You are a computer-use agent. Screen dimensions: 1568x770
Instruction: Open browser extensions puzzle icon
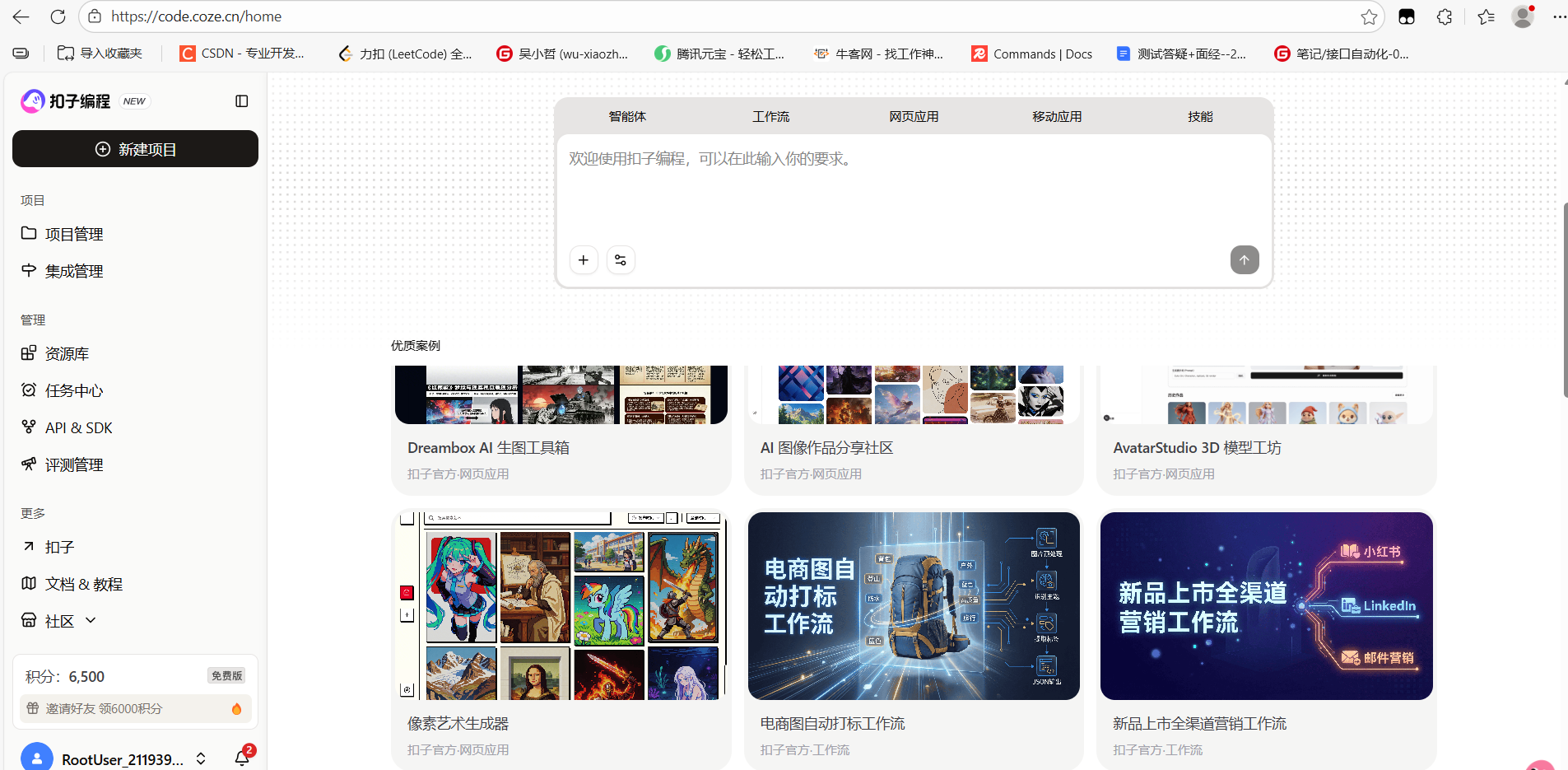click(x=1445, y=16)
